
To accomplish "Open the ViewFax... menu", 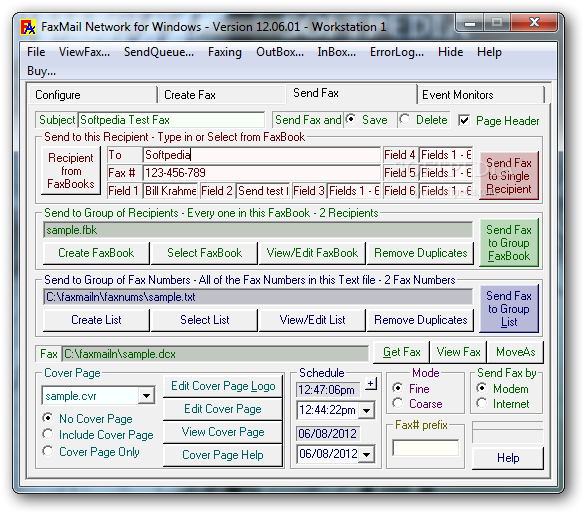I will (x=84, y=52).
